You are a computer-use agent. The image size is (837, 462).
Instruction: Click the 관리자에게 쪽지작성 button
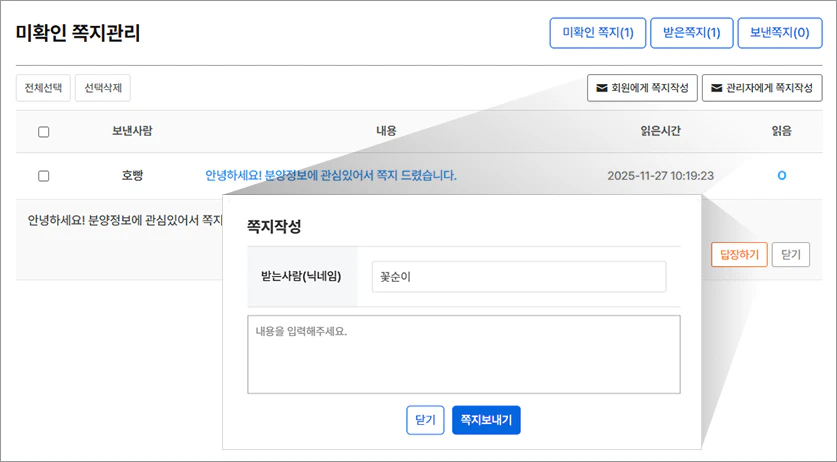point(762,88)
